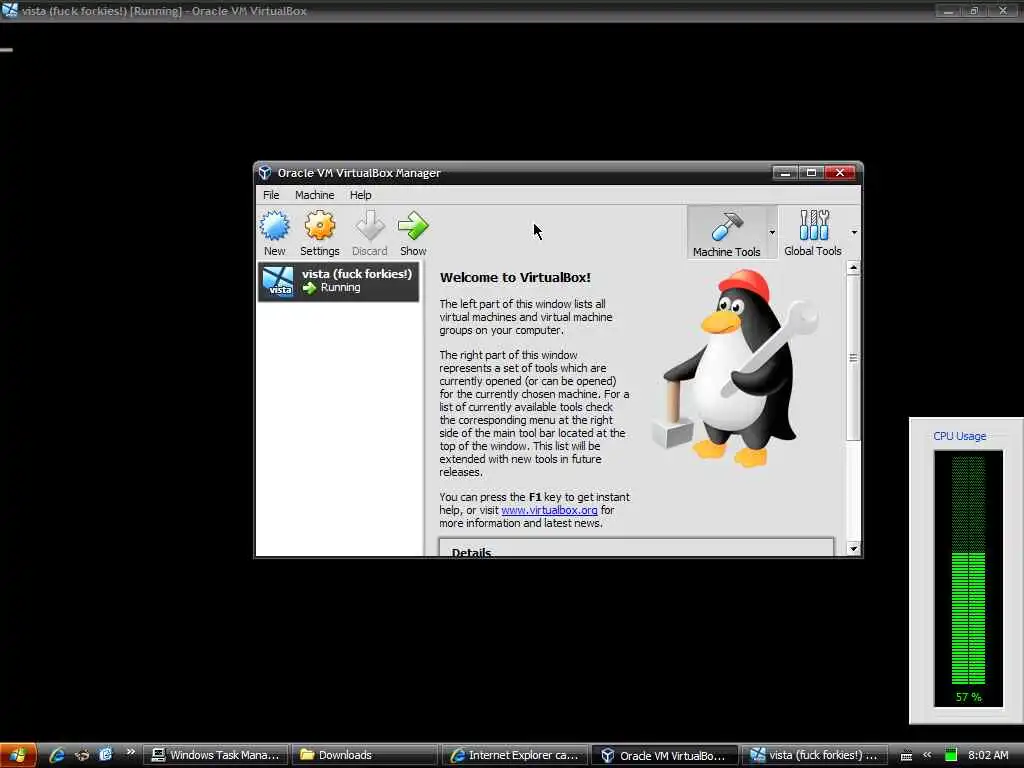1024x768 pixels.
Task: Click the penguin mascot image
Action: 735,368
